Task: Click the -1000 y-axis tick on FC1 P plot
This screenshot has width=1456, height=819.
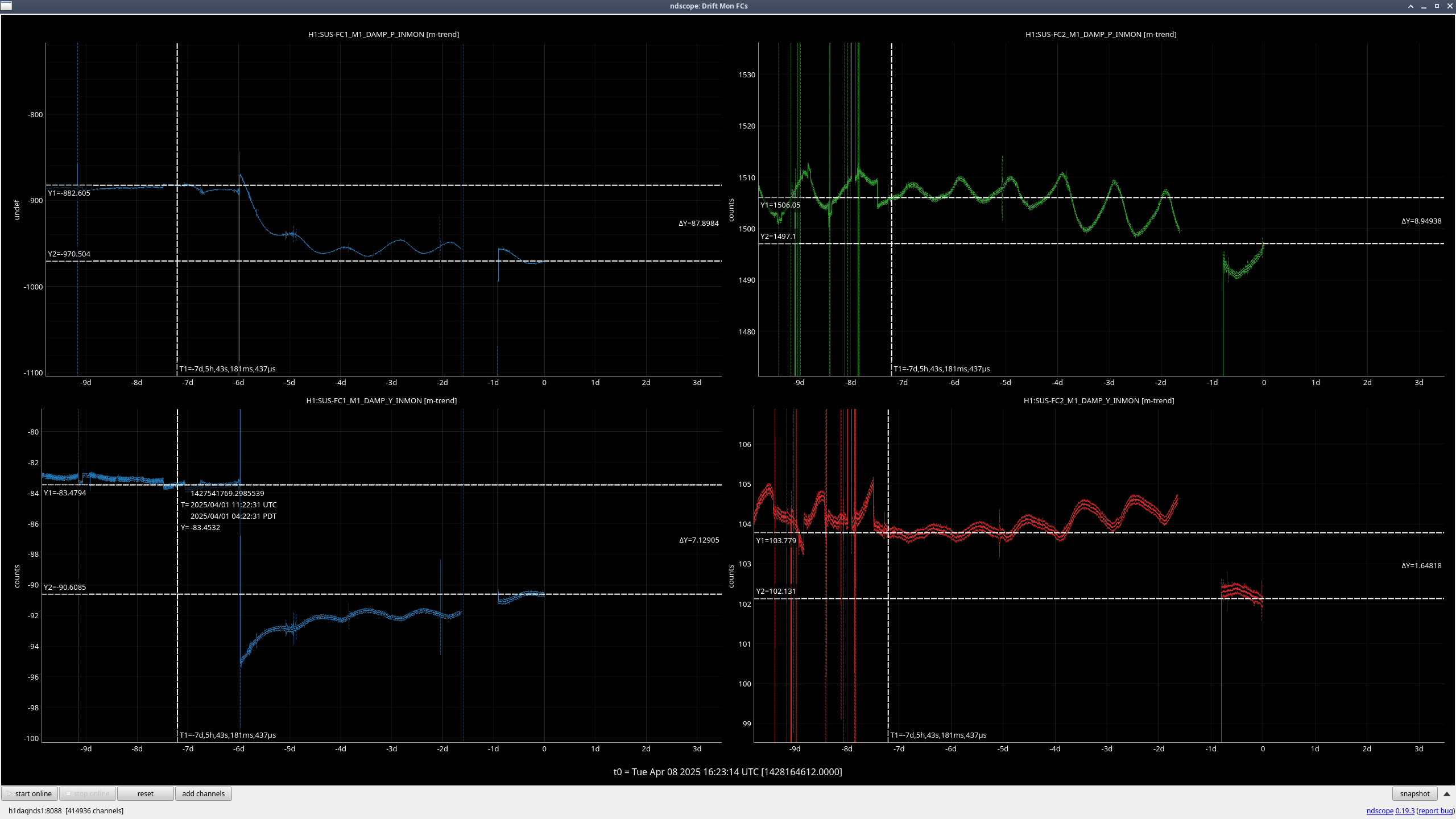Action: click(33, 287)
